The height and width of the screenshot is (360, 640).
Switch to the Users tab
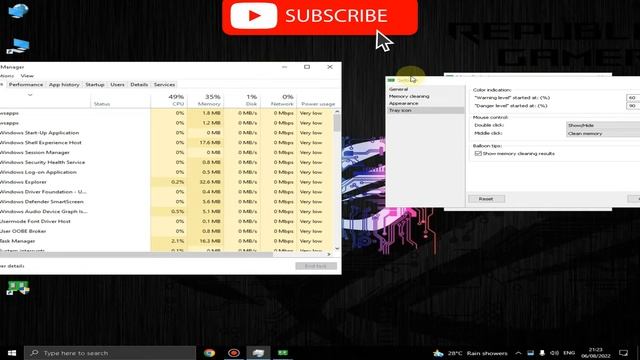coord(117,84)
